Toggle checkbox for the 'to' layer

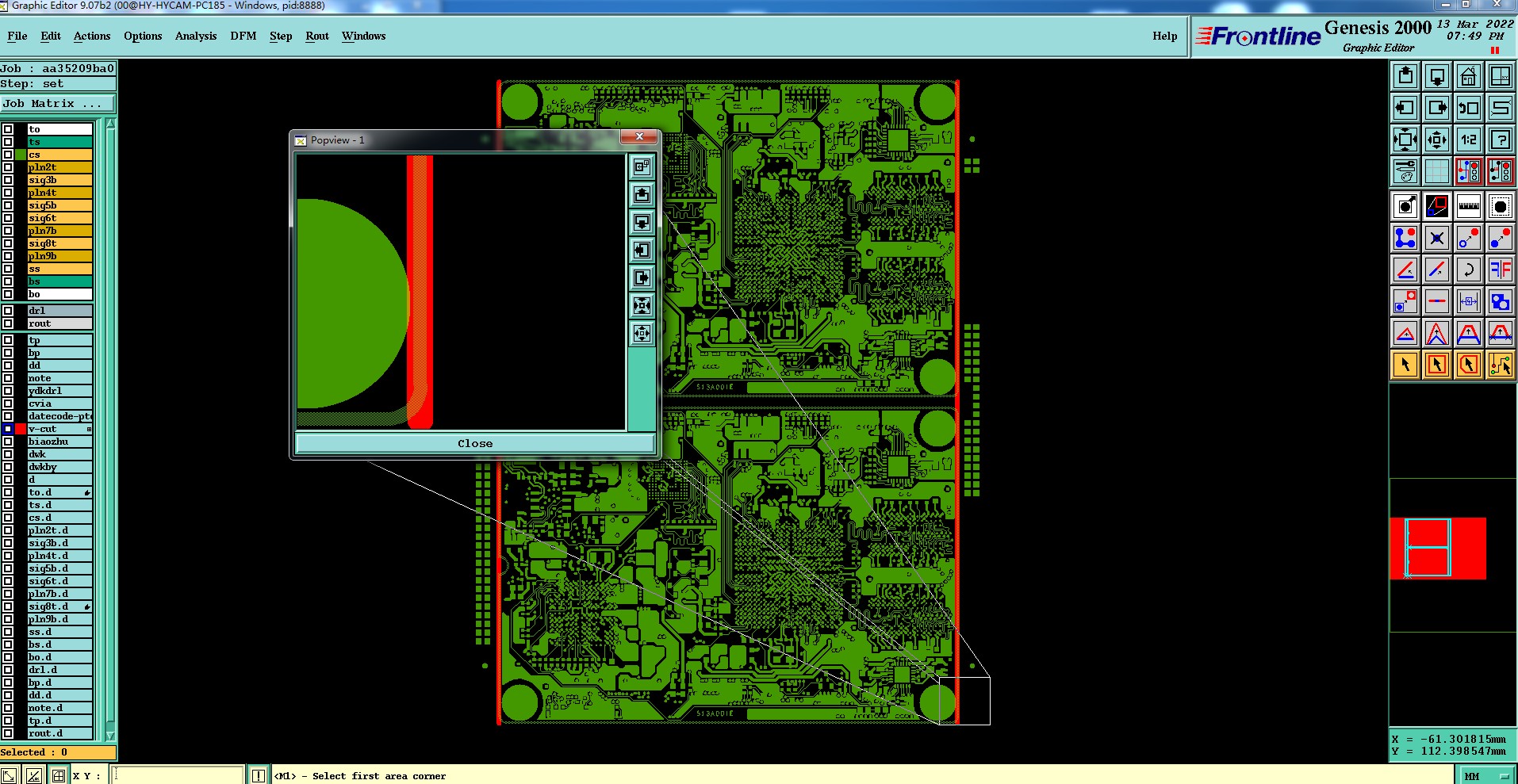click(x=8, y=129)
